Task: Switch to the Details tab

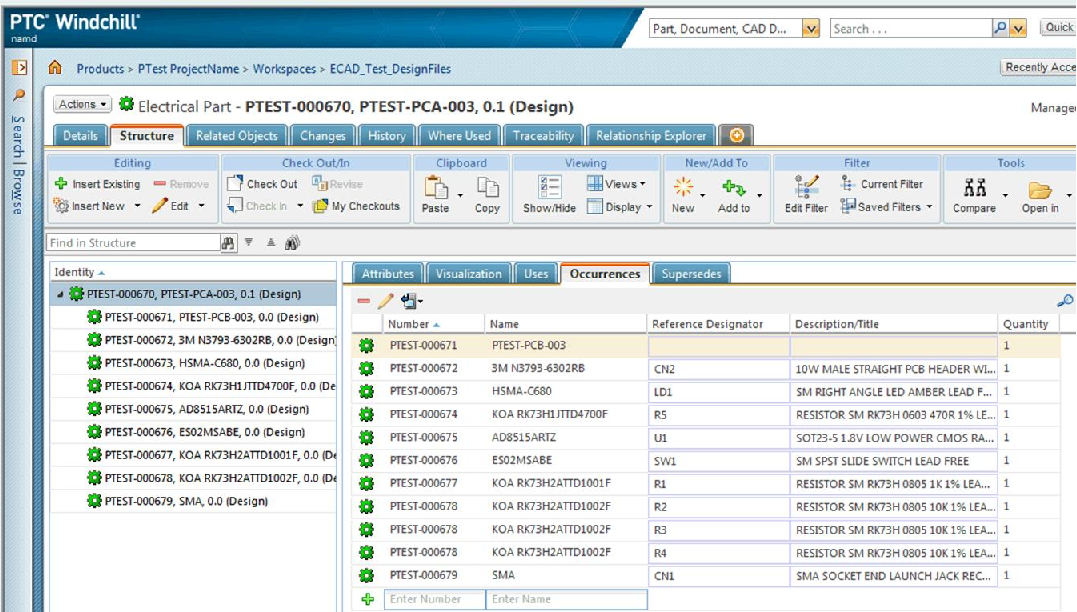Action: 80,135
